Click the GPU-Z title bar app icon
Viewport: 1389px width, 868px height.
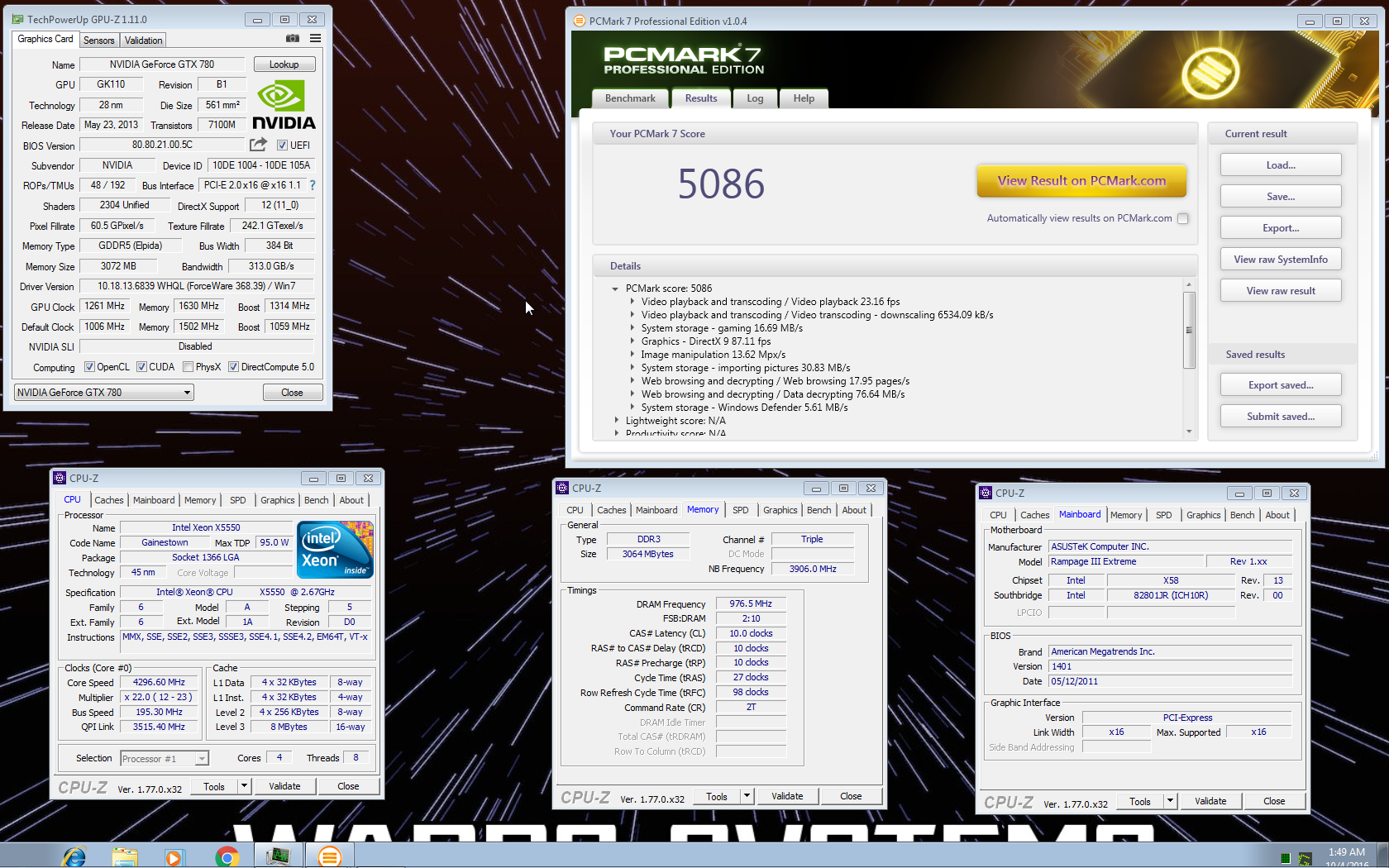pyautogui.click(x=17, y=19)
